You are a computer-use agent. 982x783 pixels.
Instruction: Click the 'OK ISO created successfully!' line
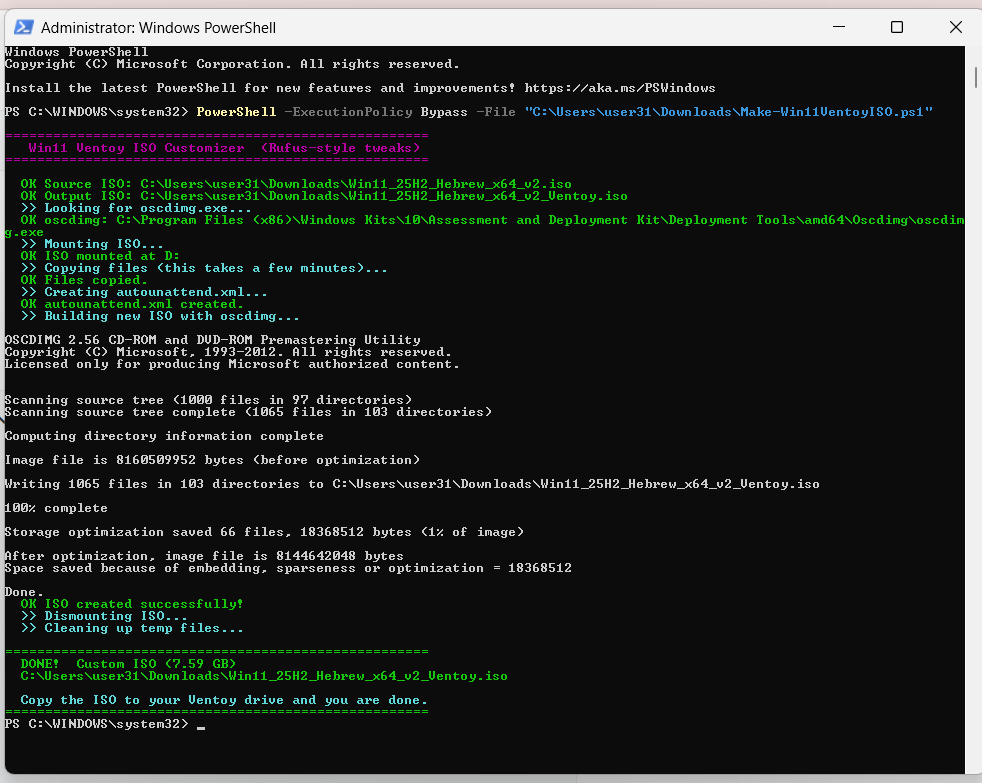click(x=132, y=604)
